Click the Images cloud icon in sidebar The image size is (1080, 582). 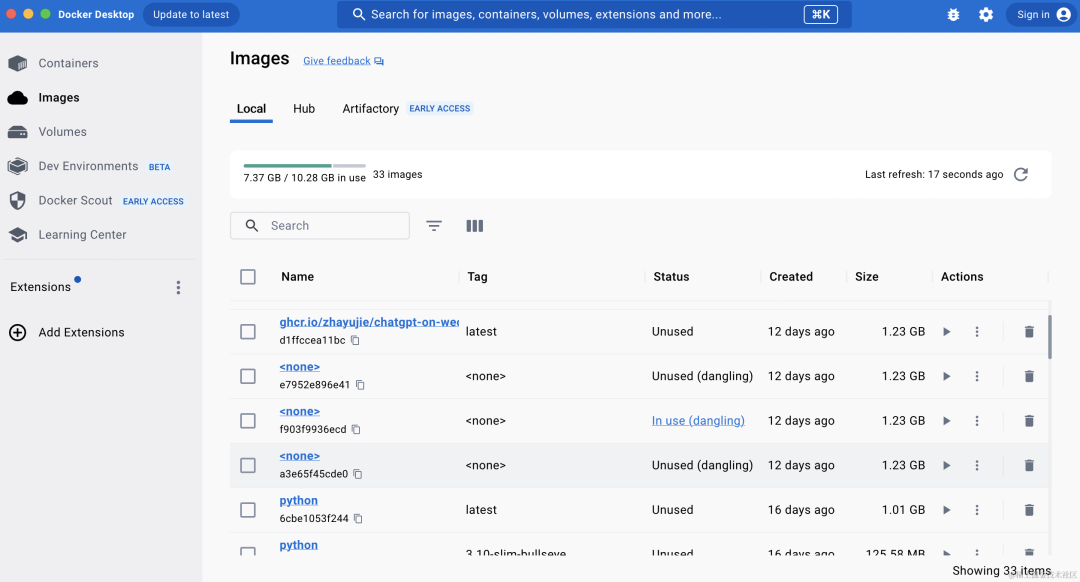(x=18, y=98)
